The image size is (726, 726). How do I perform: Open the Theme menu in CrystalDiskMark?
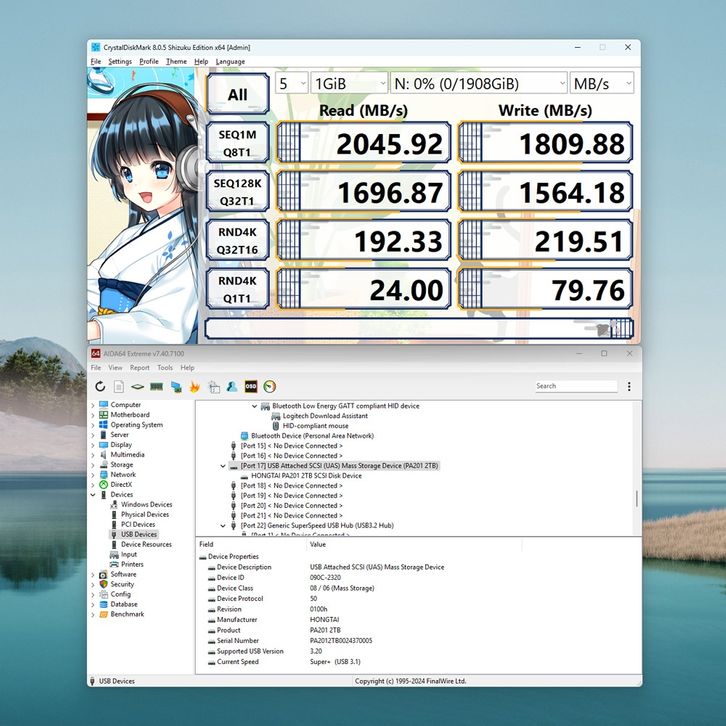point(176,61)
